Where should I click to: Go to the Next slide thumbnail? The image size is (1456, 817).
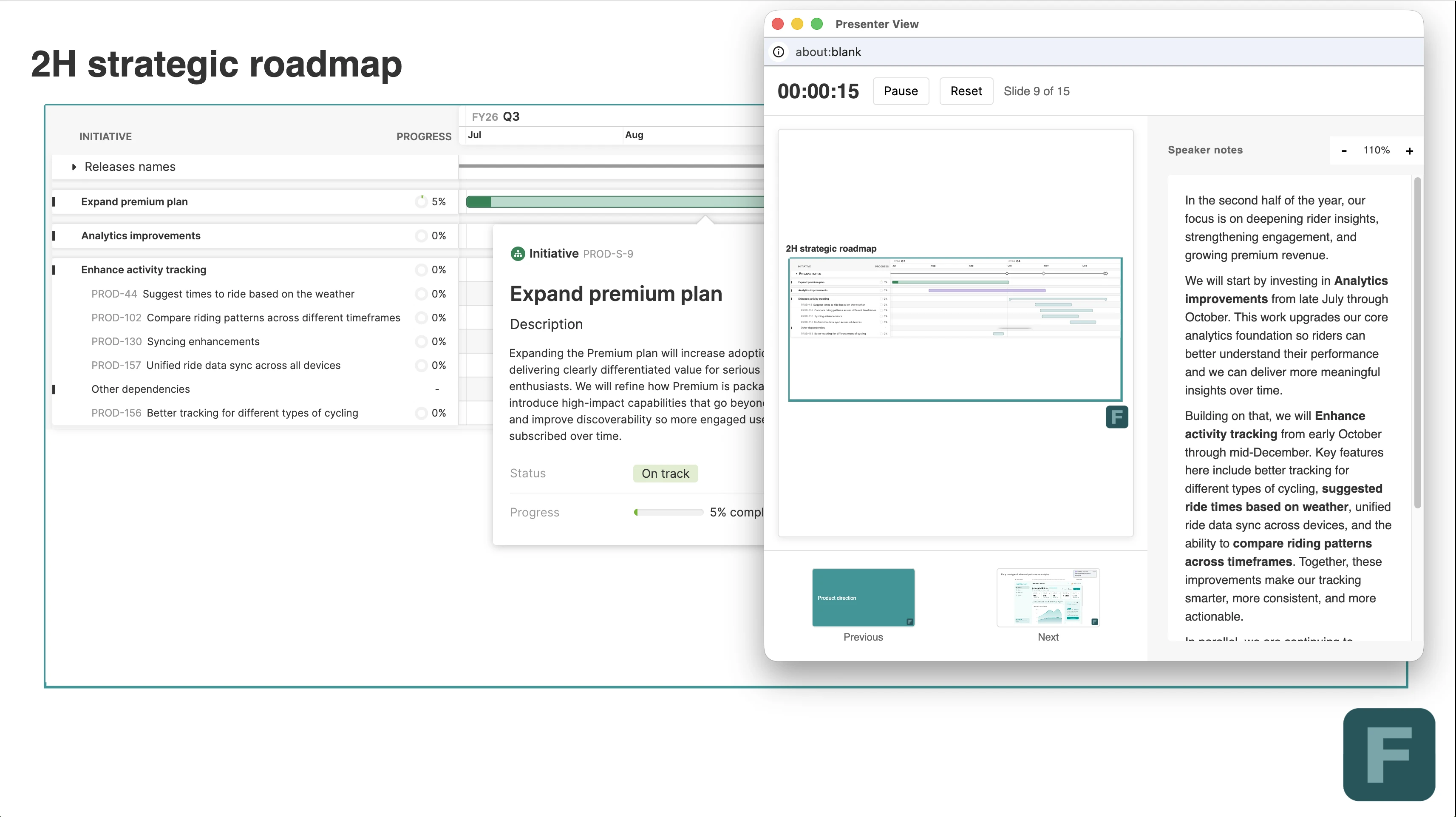click(x=1048, y=598)
